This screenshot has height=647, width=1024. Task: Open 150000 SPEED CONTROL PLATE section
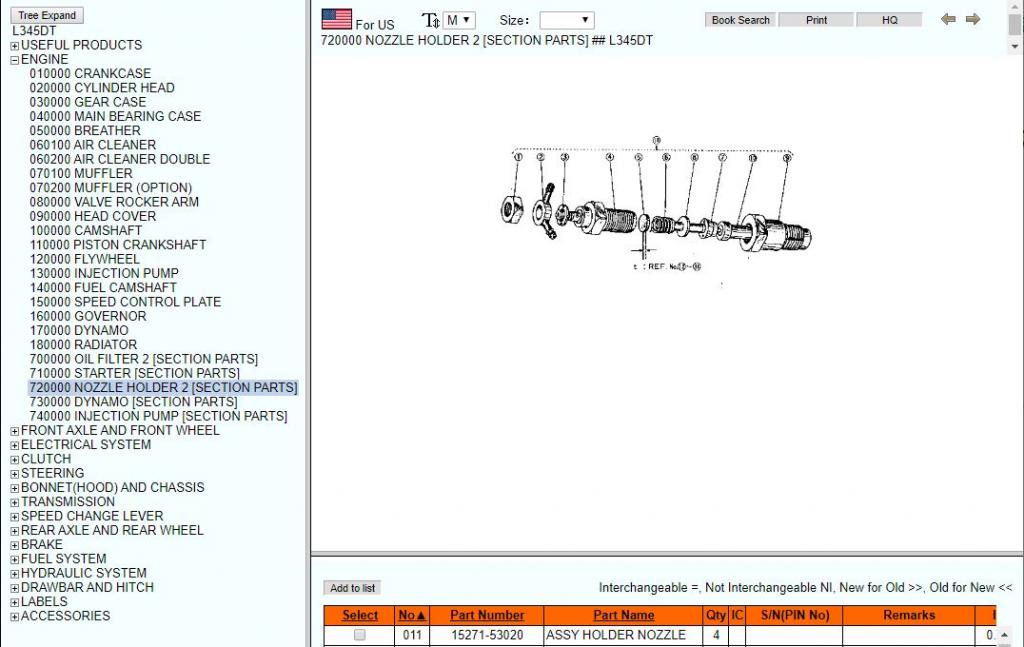point(125,302)
